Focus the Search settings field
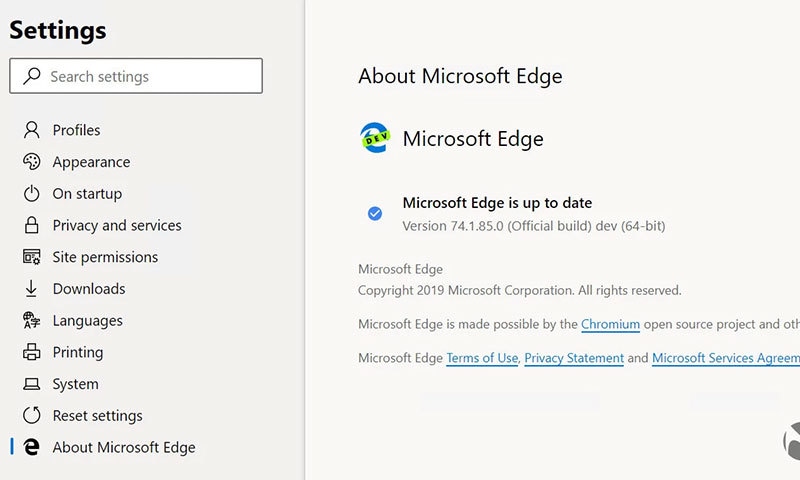The width and height of the screenshot is (800, 480). point(136,75)
